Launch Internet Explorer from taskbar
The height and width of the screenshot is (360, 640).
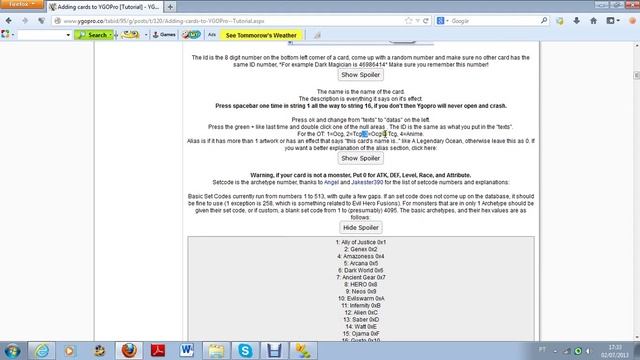point(41,351)
